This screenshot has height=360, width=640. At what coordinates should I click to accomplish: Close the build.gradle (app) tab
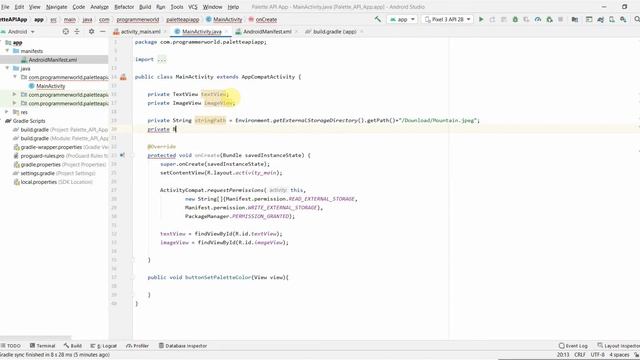click(362, 31)
